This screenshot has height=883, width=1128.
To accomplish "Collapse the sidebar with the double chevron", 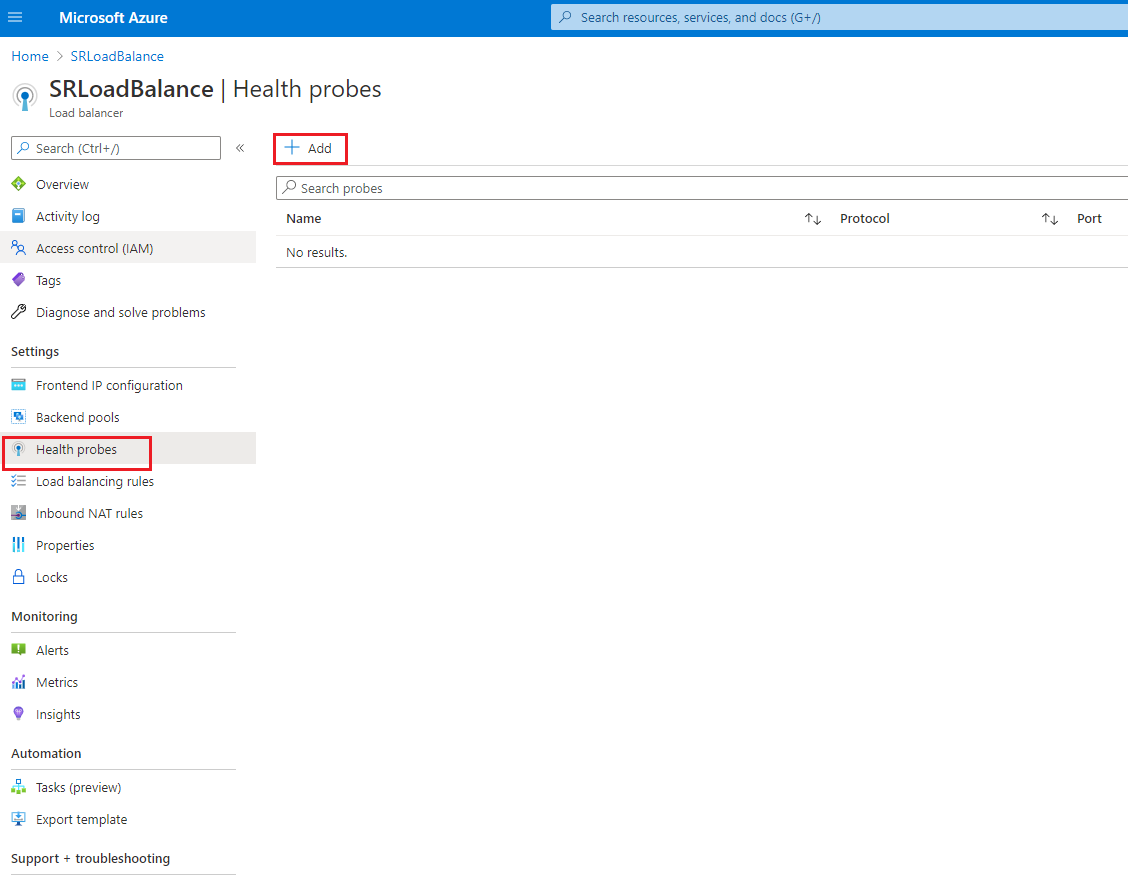I will [x=240, y=147].
